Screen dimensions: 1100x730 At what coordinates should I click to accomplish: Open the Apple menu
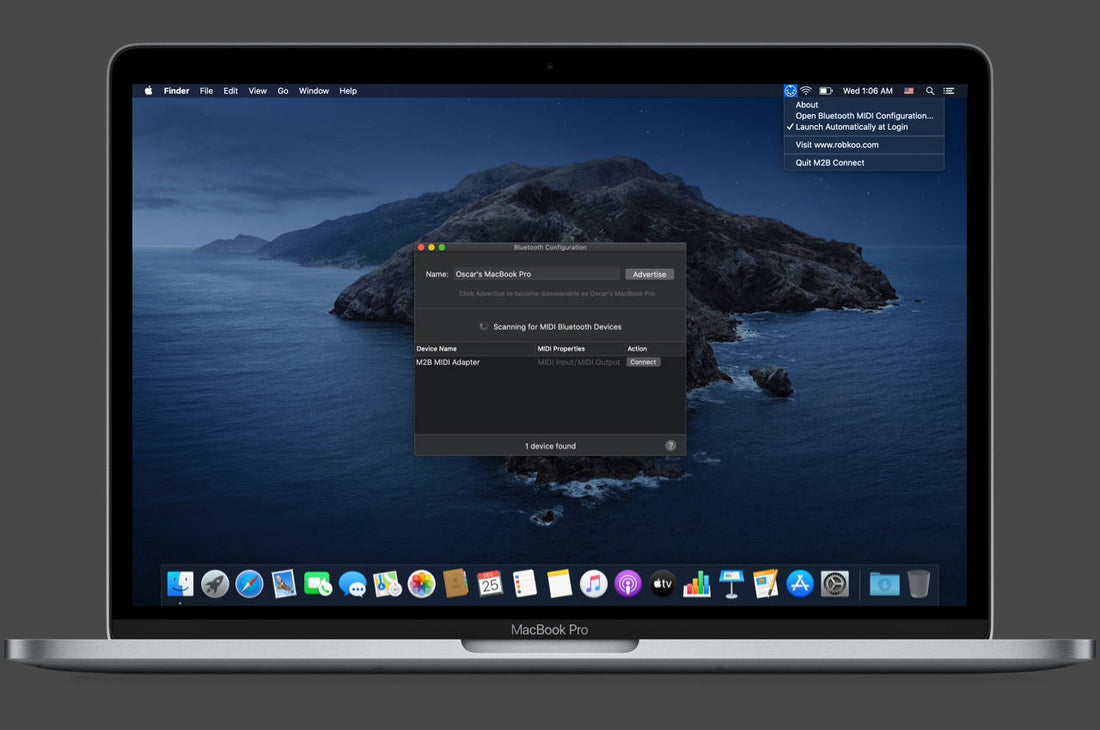[149, 91]
